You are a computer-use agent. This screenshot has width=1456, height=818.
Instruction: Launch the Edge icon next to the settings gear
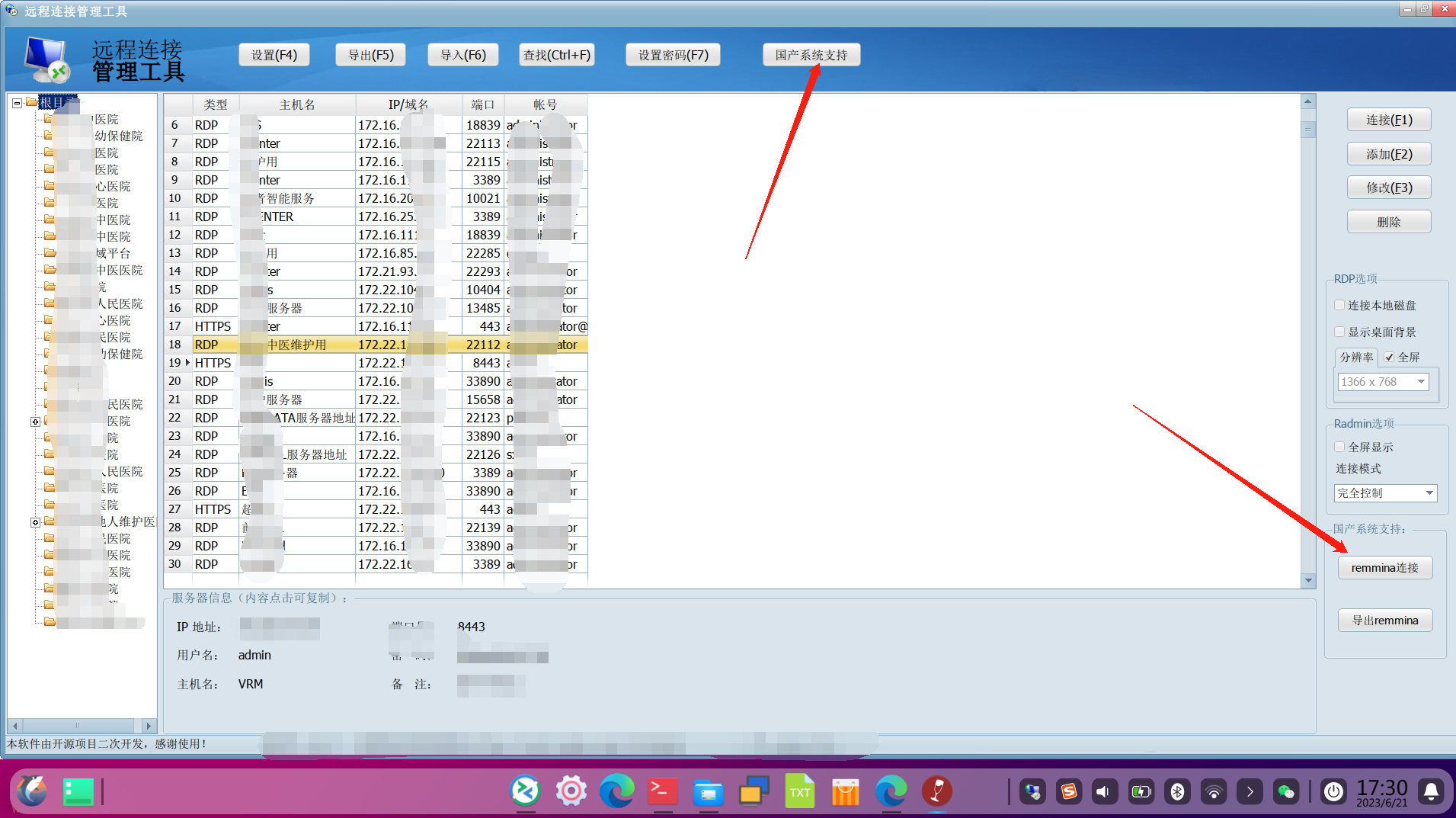(616, 791)
